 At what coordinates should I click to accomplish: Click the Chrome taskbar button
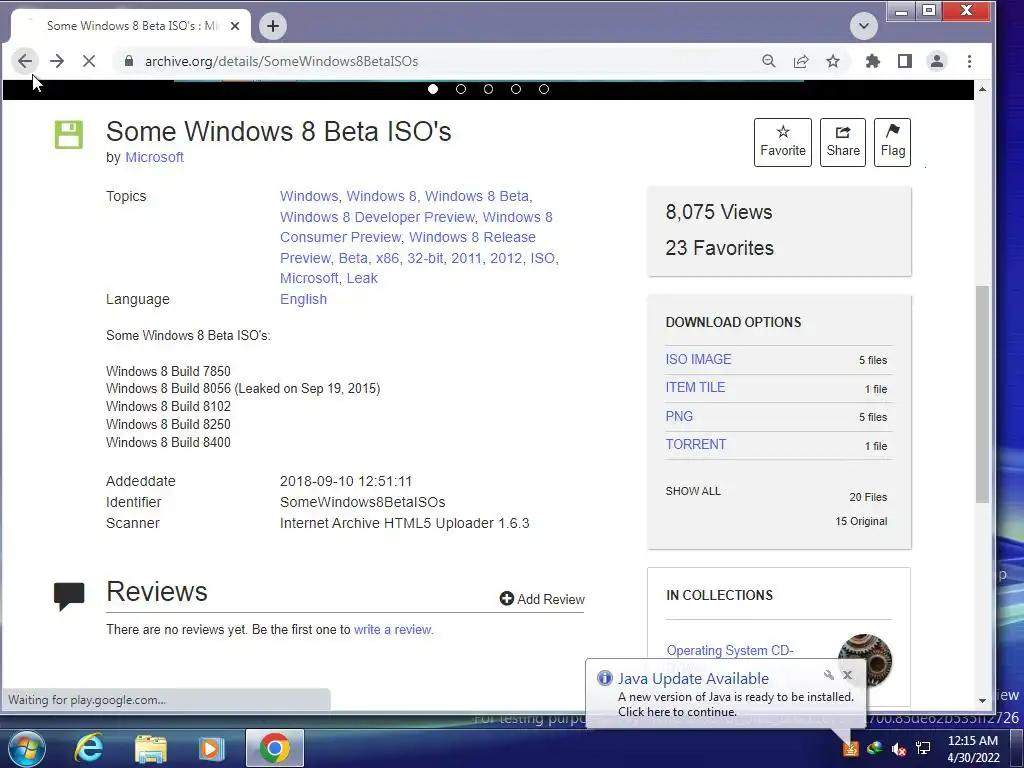[275, 748]
